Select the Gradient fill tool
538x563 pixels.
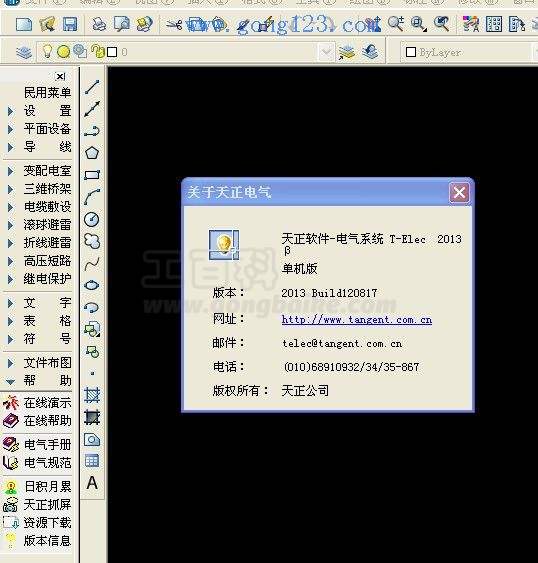point(92,418)
